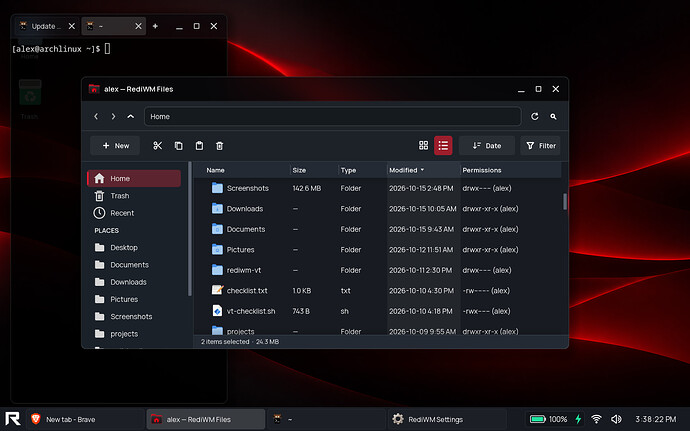Image resolution: width=690 pixels, height=431 pixels.
Task: Click the 3:38:22 PM clock
Action: point(656,420)
